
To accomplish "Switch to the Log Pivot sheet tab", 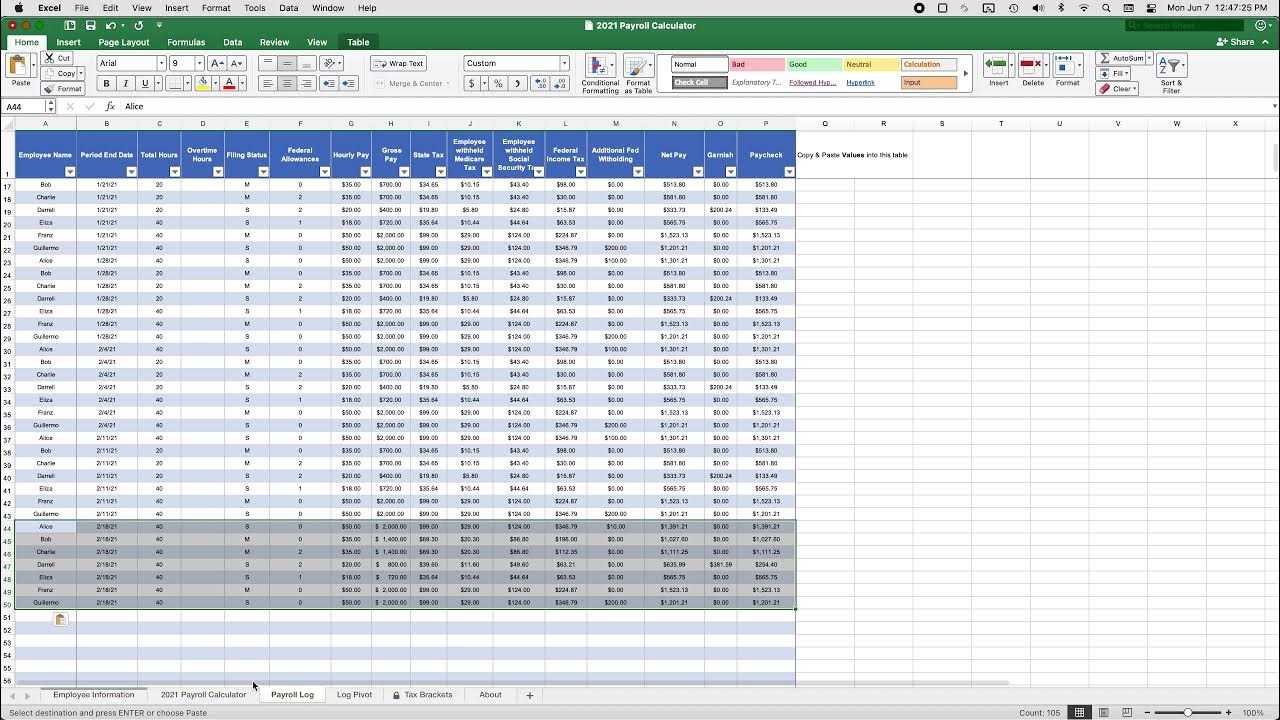I will tap(354, 695).
